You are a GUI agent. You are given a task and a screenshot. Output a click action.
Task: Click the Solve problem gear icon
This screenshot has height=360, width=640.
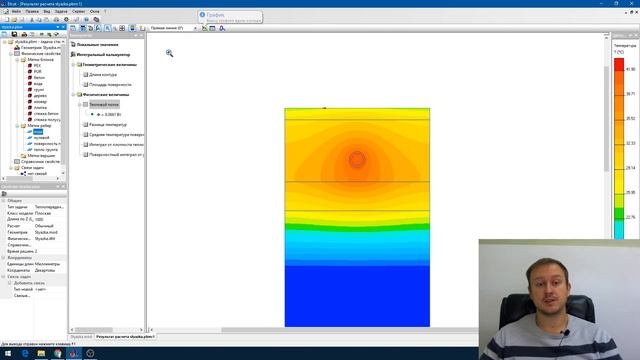(66, 19)
